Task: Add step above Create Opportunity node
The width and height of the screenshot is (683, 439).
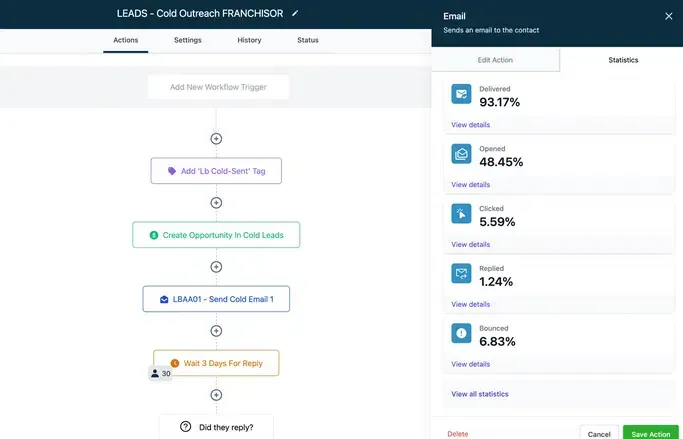Action: tap(216, 203)
